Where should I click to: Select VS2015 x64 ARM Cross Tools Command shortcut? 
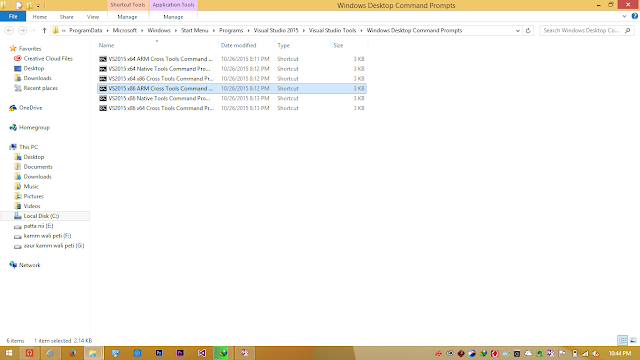(231, 59)
